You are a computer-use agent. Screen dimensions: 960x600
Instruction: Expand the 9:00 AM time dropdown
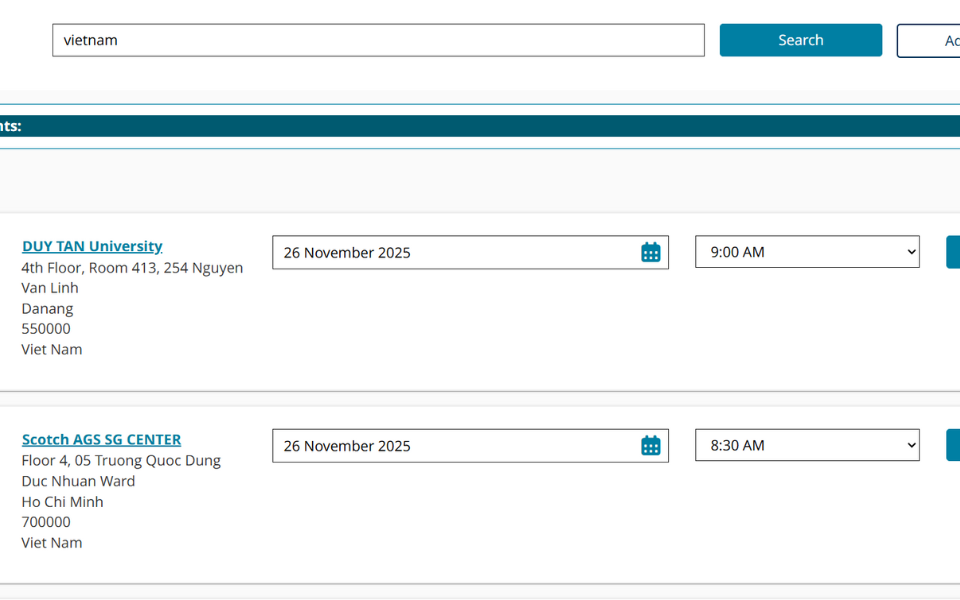[807, 252]
